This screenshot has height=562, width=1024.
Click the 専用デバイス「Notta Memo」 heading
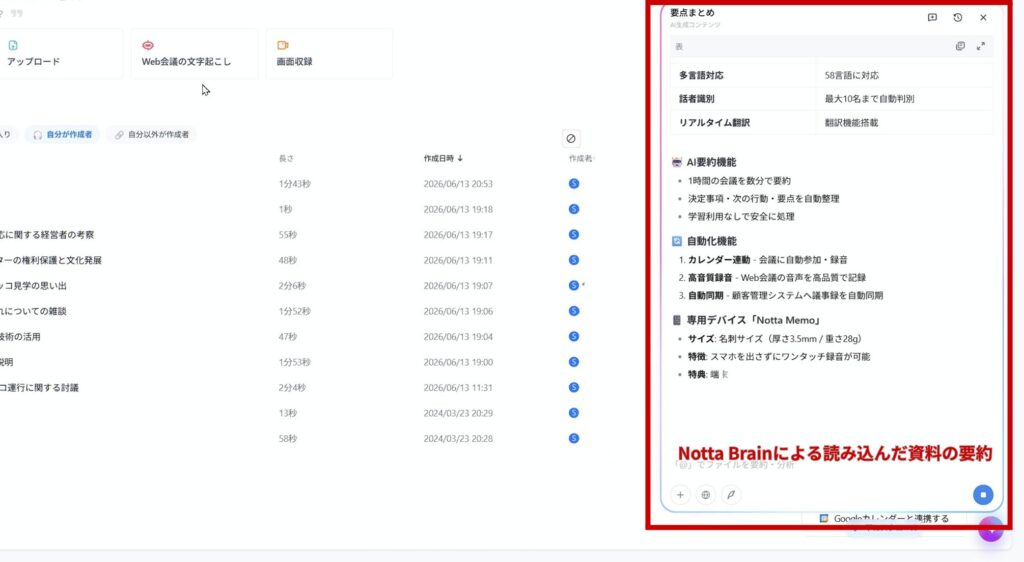(753, 320)
